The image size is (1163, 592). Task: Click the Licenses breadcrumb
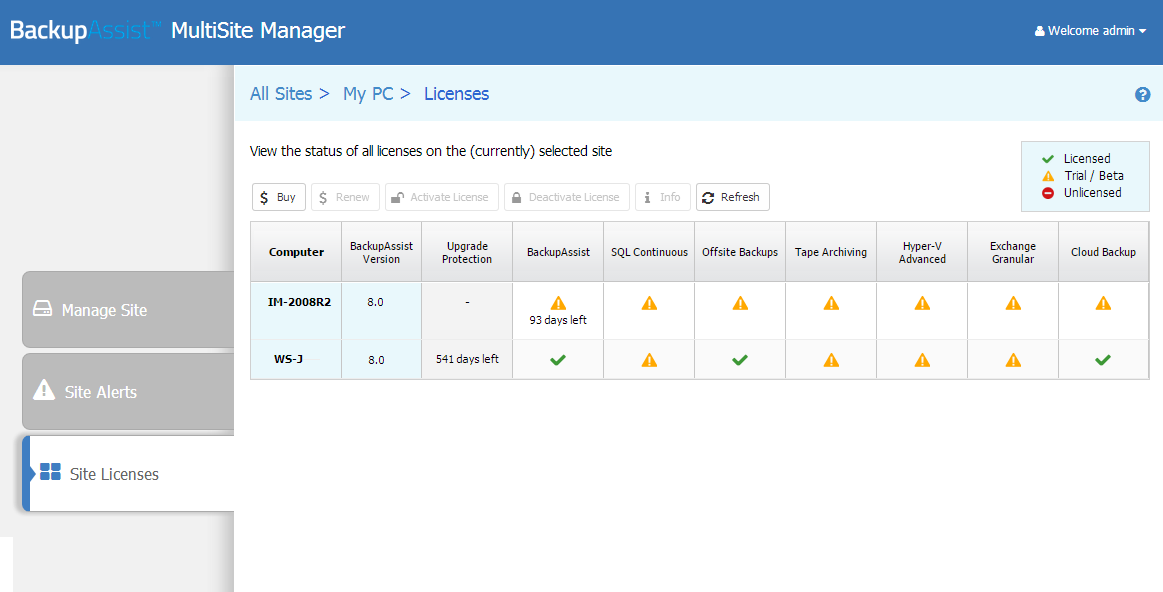click(457, 94)
